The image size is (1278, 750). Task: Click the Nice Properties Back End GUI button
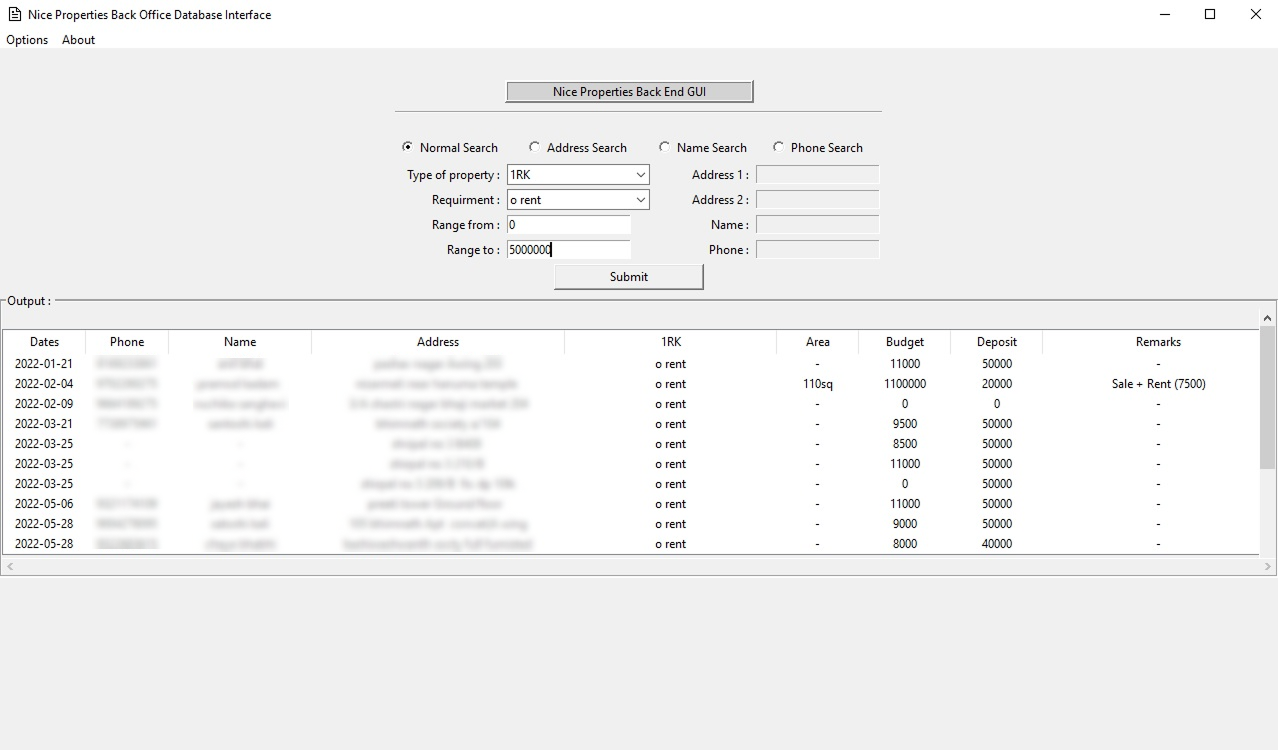coord(629,92)
